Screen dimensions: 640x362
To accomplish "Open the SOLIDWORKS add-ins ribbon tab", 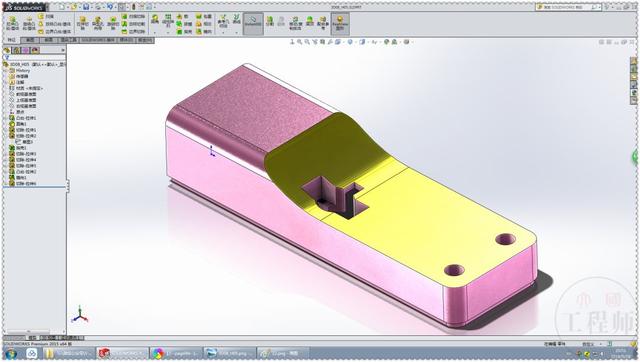I will [98, 40].
